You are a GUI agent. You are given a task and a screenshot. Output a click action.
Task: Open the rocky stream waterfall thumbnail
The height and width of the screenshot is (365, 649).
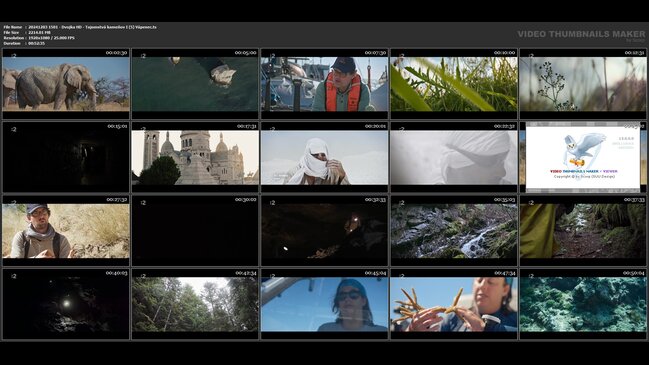point(454,231)
